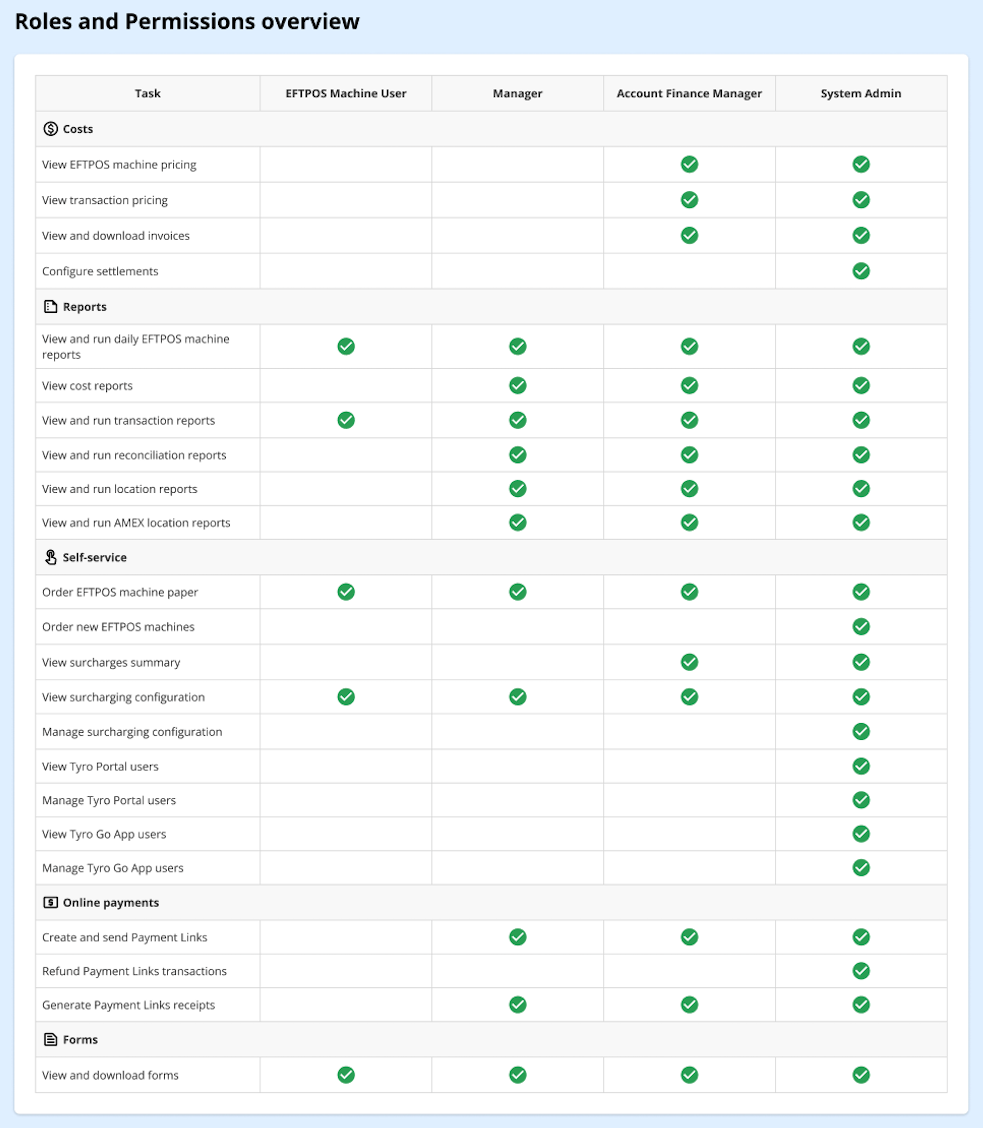
Task: Click the Reports section document icon
Action: pos(50,306)
